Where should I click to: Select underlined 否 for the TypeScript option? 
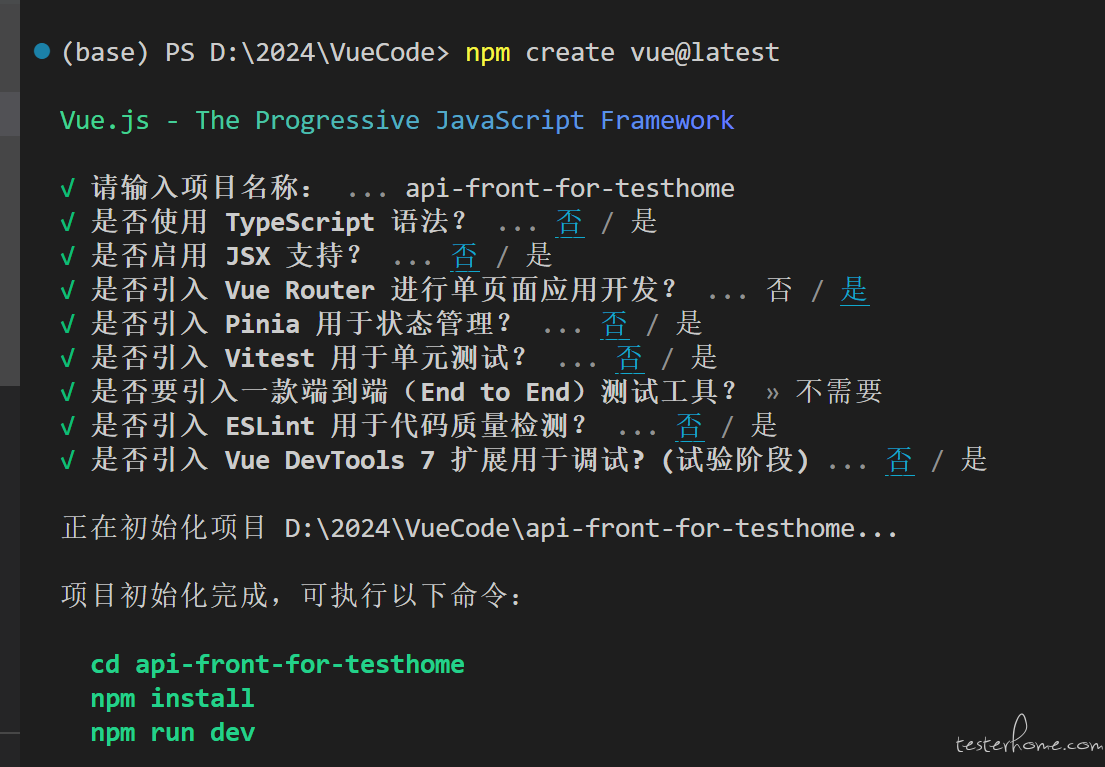569,222
